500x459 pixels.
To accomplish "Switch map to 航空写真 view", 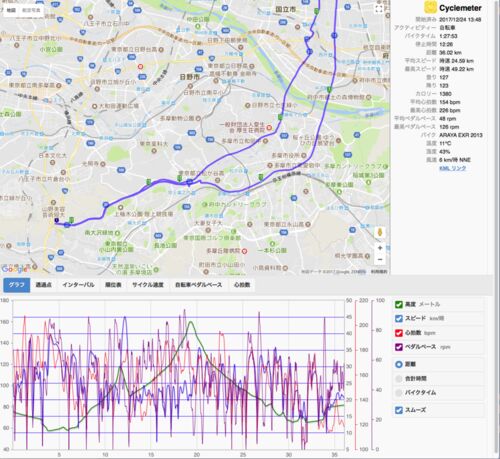I will 31,10.
